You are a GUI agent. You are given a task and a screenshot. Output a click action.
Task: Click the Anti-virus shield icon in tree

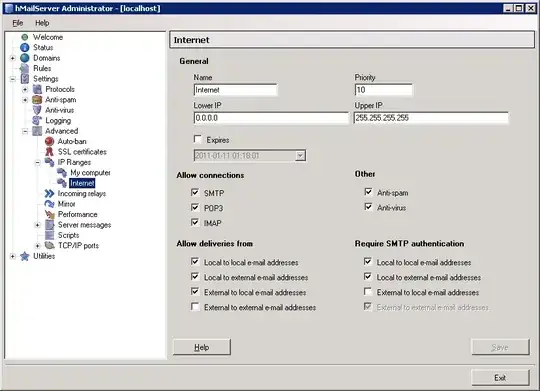coord(37,110)
